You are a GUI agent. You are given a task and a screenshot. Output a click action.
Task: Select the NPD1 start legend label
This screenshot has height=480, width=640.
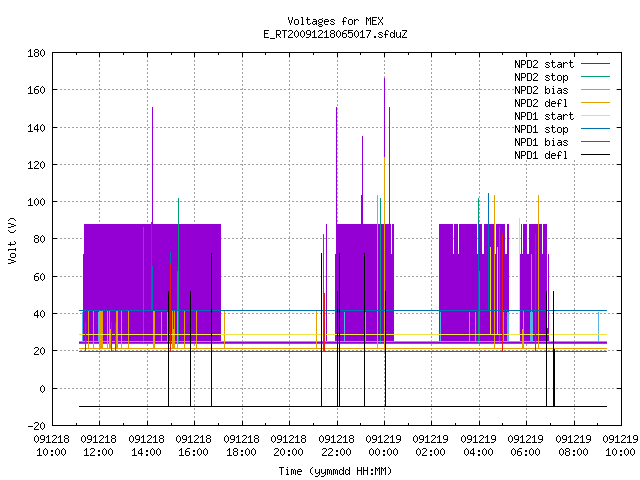[544, 116]
